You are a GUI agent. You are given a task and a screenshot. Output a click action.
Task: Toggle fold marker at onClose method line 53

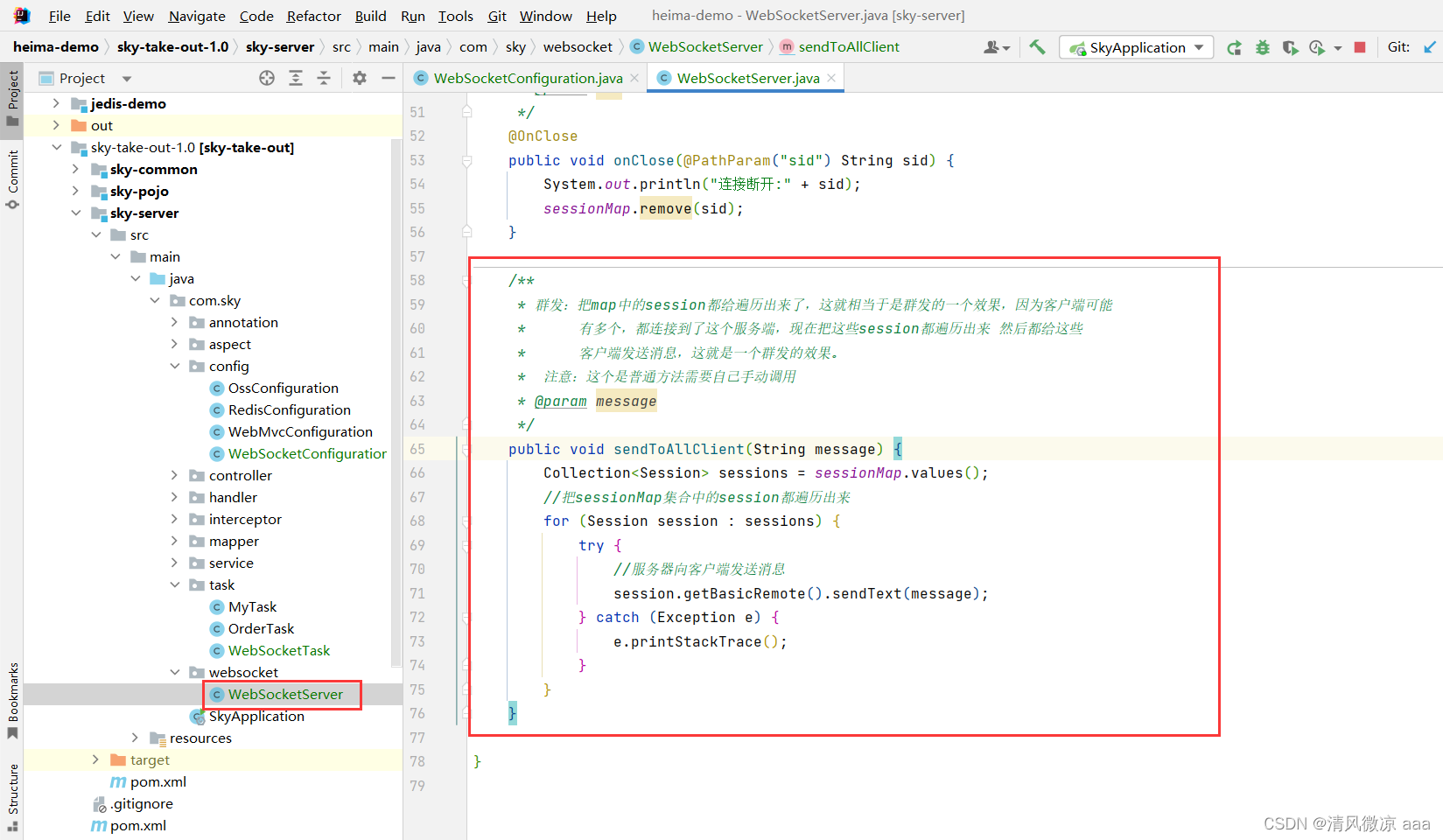click(466, 161)
